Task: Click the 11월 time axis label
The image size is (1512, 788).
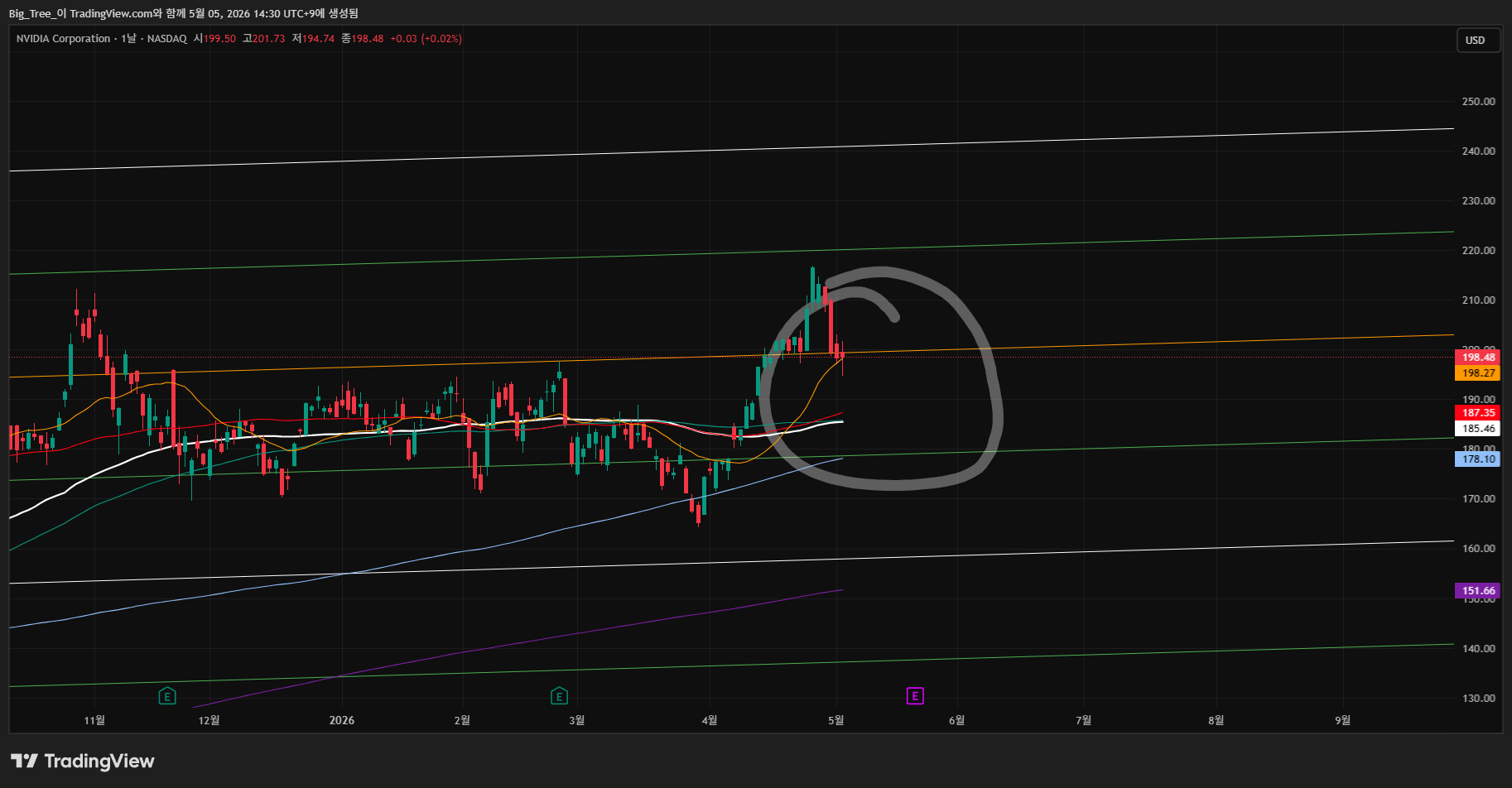Action: pos(94,720)
